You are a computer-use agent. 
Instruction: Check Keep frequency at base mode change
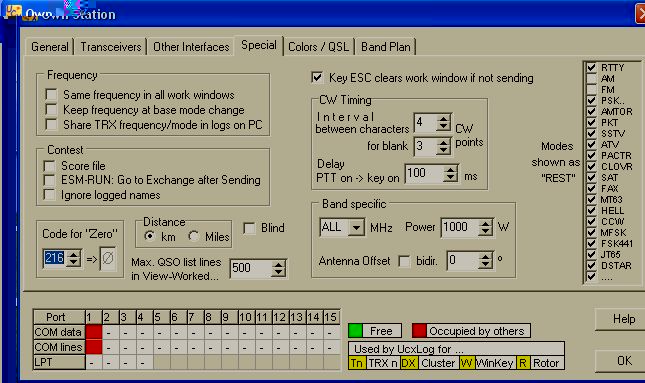pos(51,109)
